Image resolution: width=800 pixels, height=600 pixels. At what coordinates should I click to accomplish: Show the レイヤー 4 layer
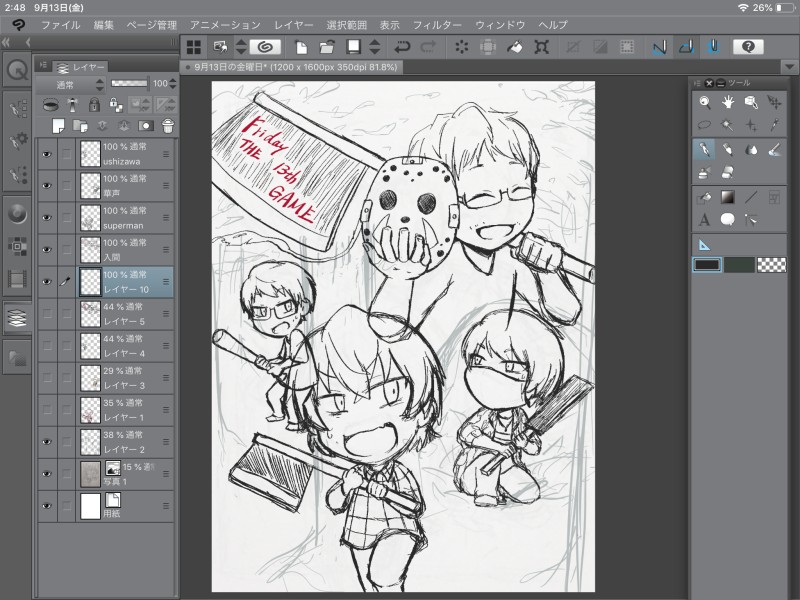click(x=47, y=346)
